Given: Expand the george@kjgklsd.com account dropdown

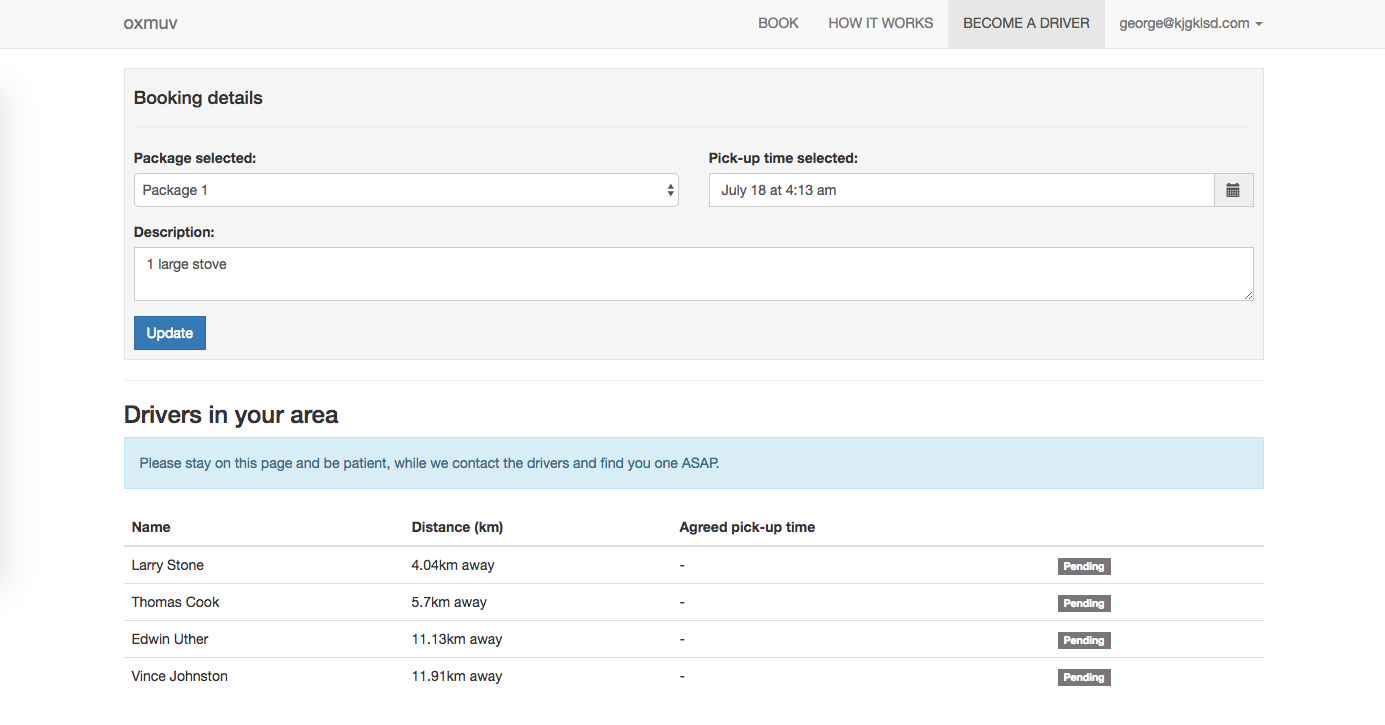Looking at the screenshot, I should [1190, 23].
